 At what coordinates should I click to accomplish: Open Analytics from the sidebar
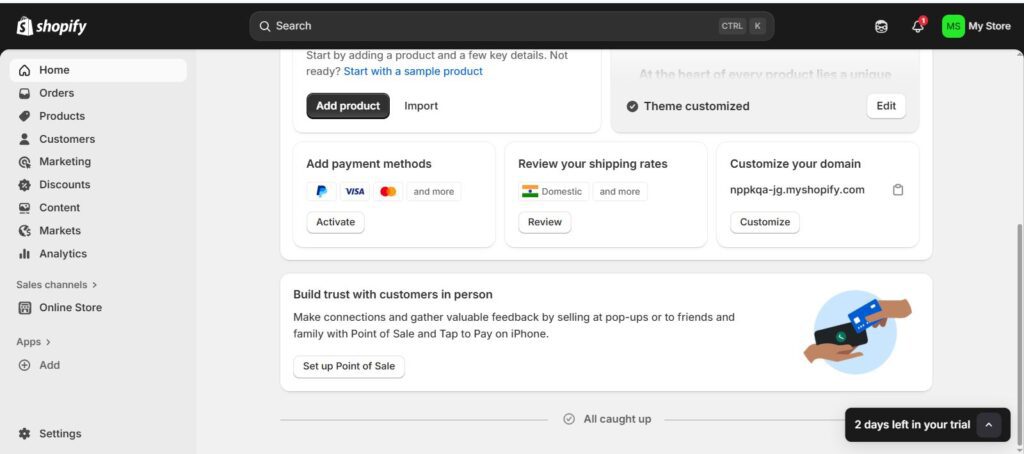coord(62,254)
